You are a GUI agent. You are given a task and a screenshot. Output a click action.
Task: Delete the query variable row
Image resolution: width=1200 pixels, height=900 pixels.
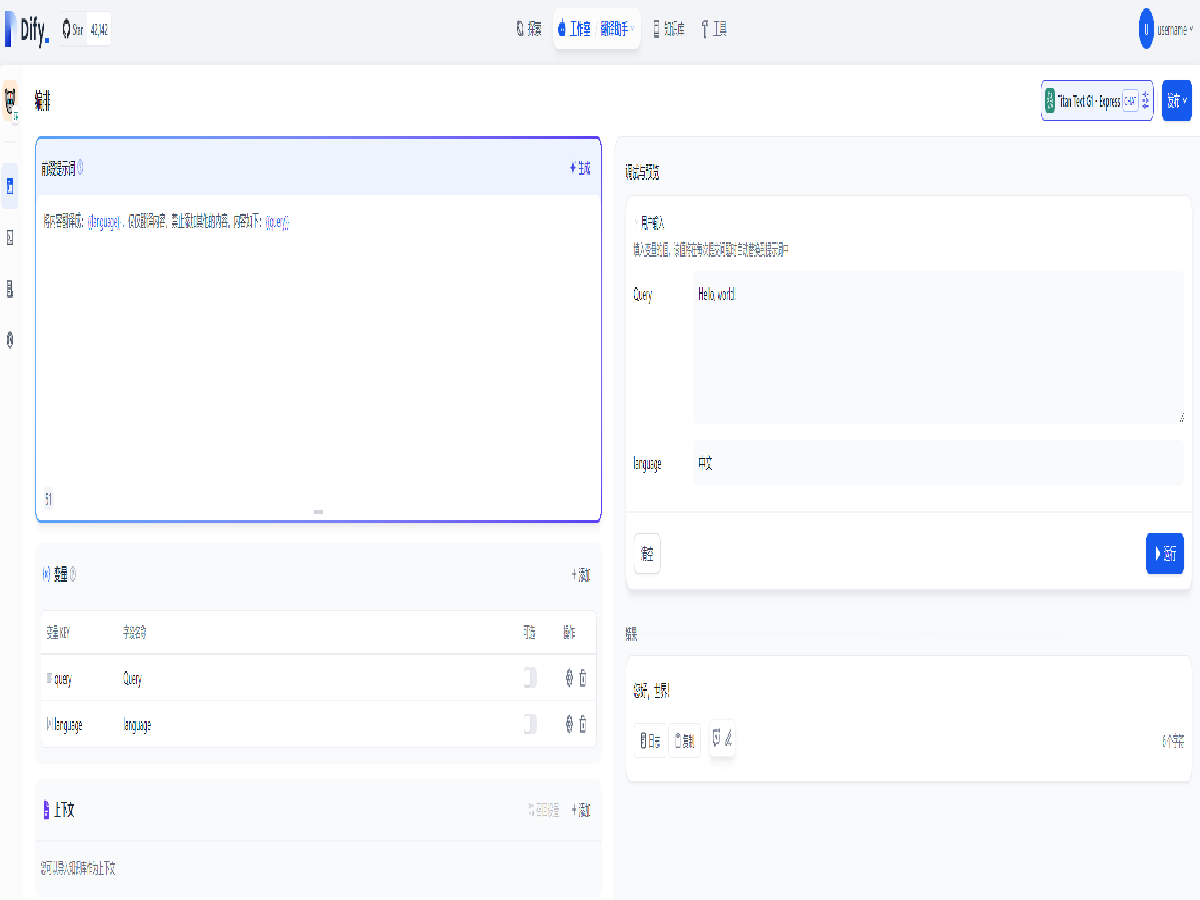point(583,678)
